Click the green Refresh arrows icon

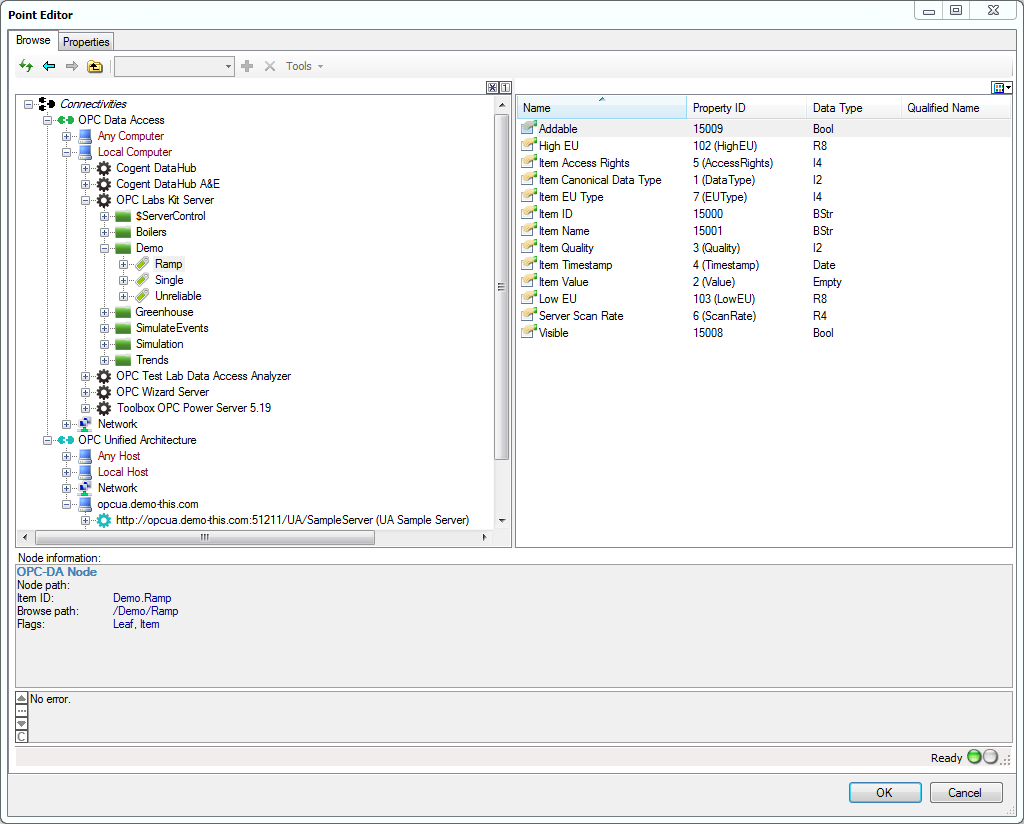coord(26,66)
